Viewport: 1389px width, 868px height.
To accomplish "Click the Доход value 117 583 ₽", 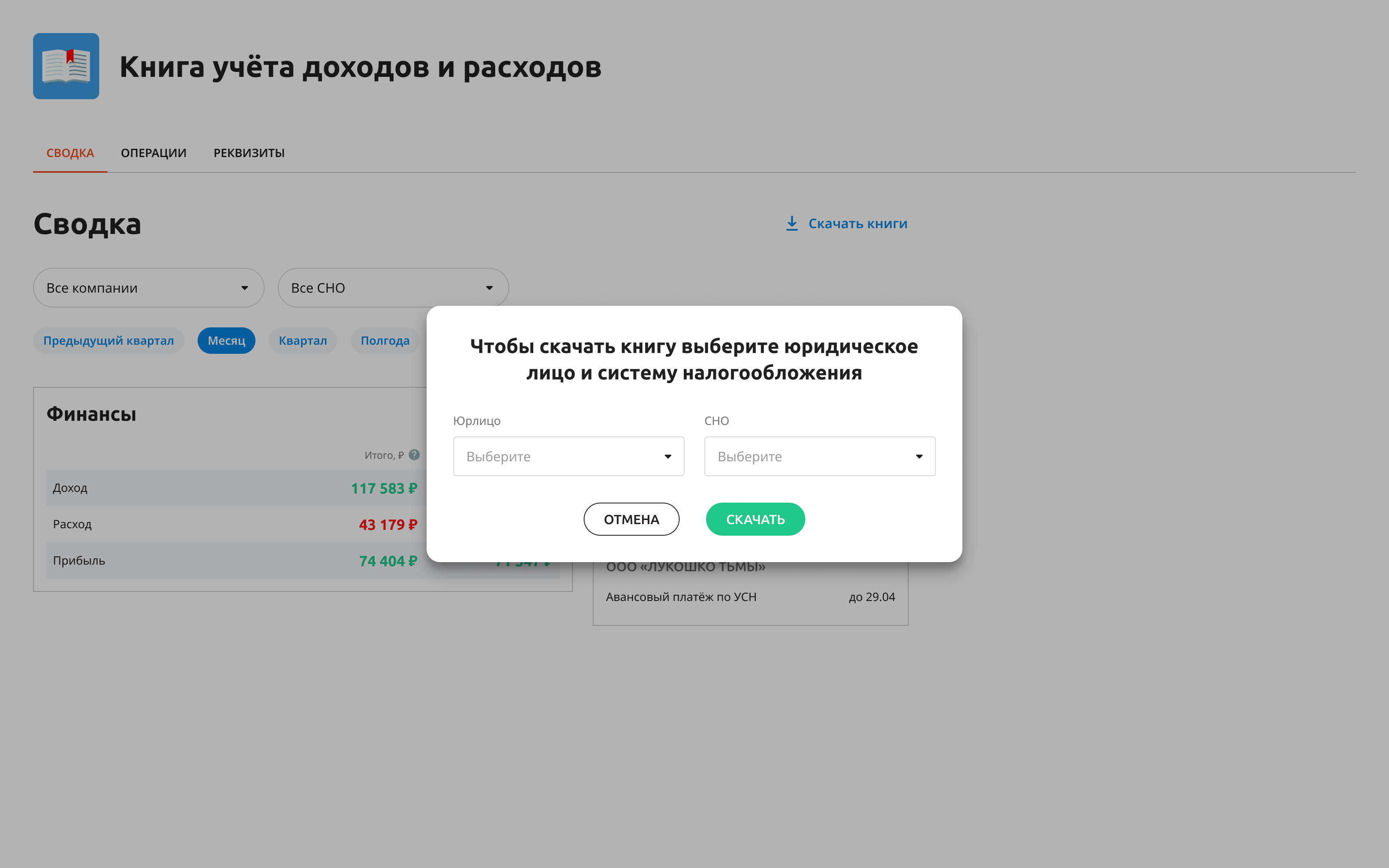I will [384, 489].
